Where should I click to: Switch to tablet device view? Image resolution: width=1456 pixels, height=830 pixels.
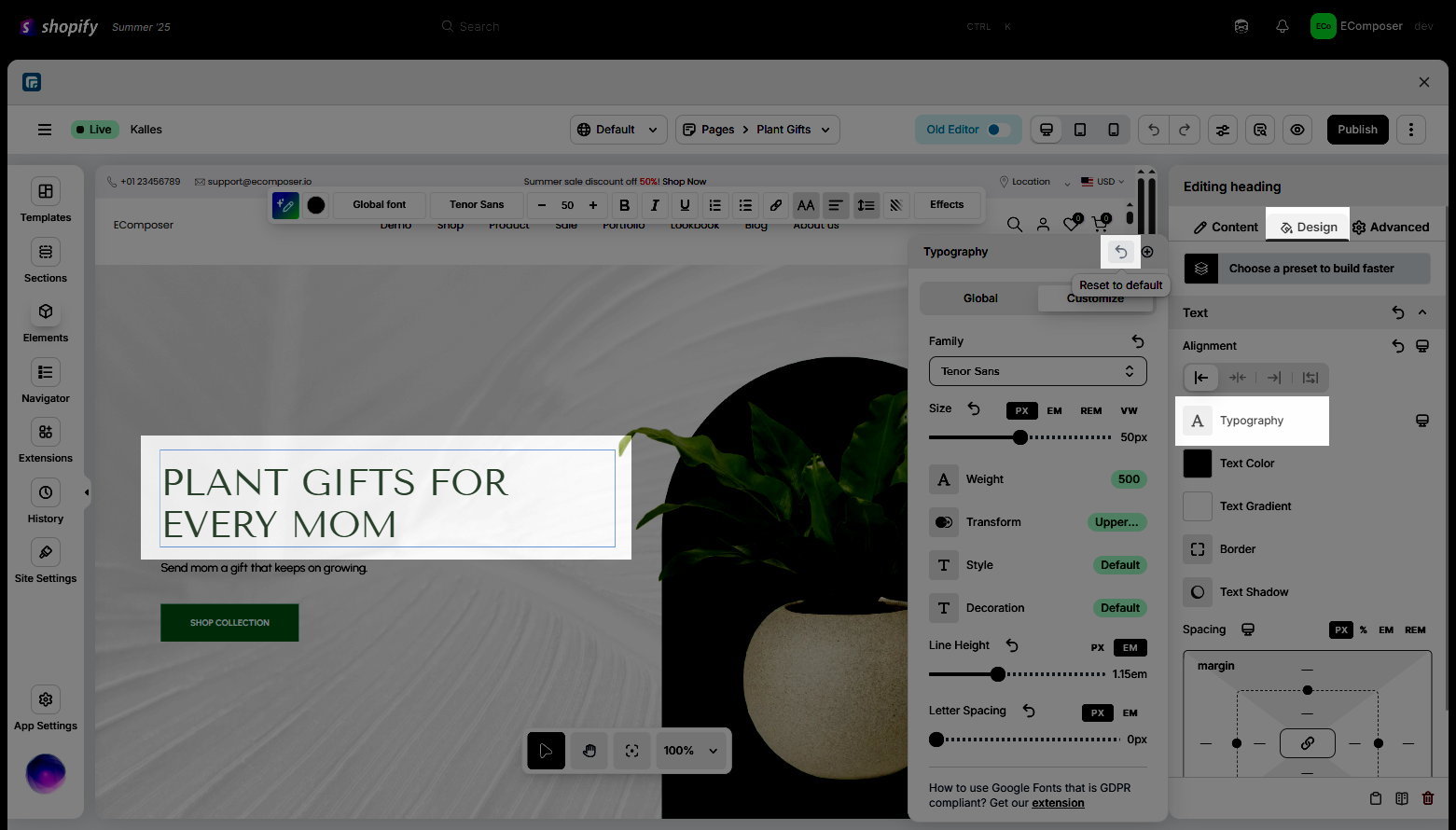tap(1080, 130)
